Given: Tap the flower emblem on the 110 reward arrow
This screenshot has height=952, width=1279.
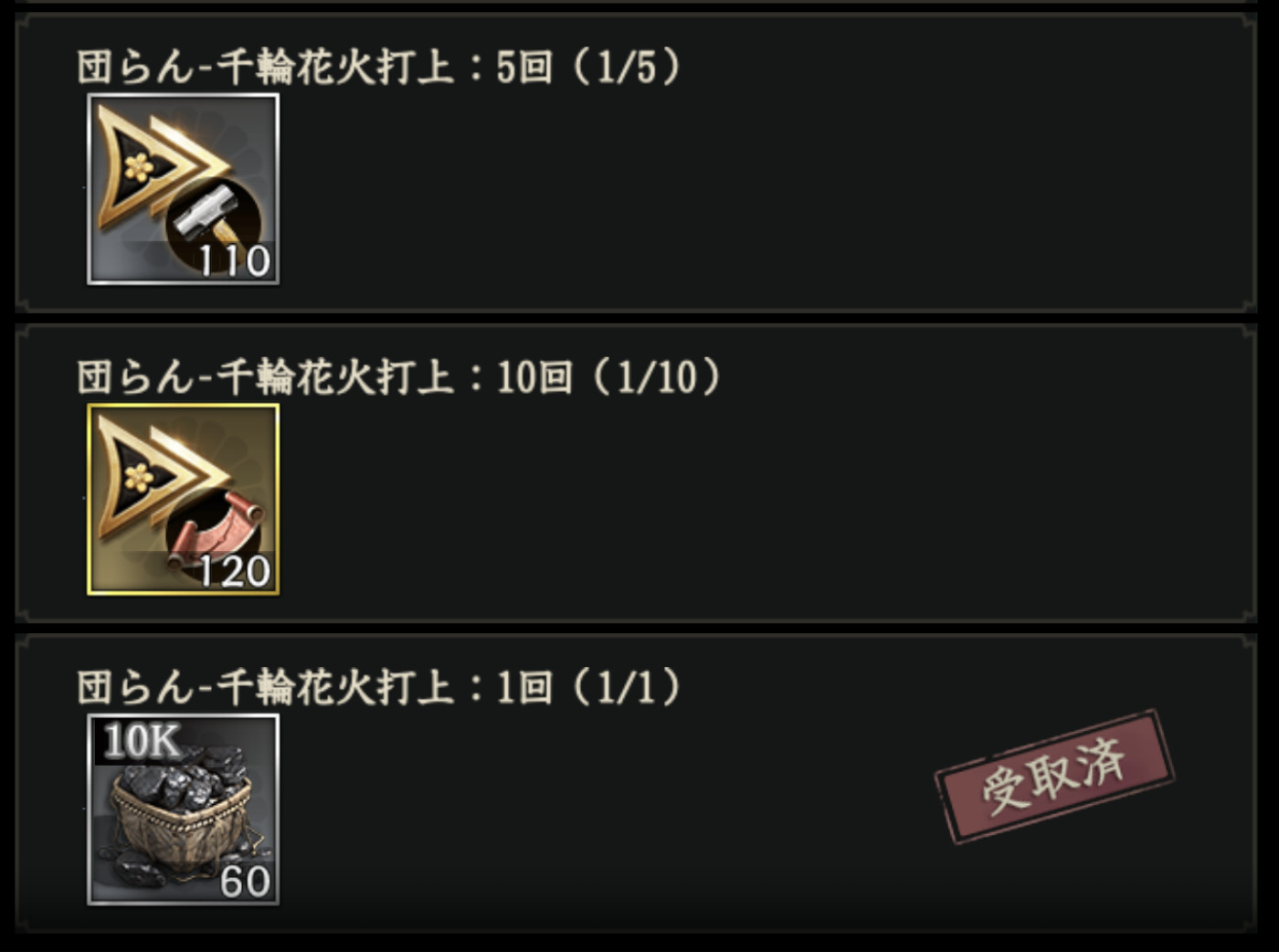Looking at the screenshot, I should (x=139, y=166).
